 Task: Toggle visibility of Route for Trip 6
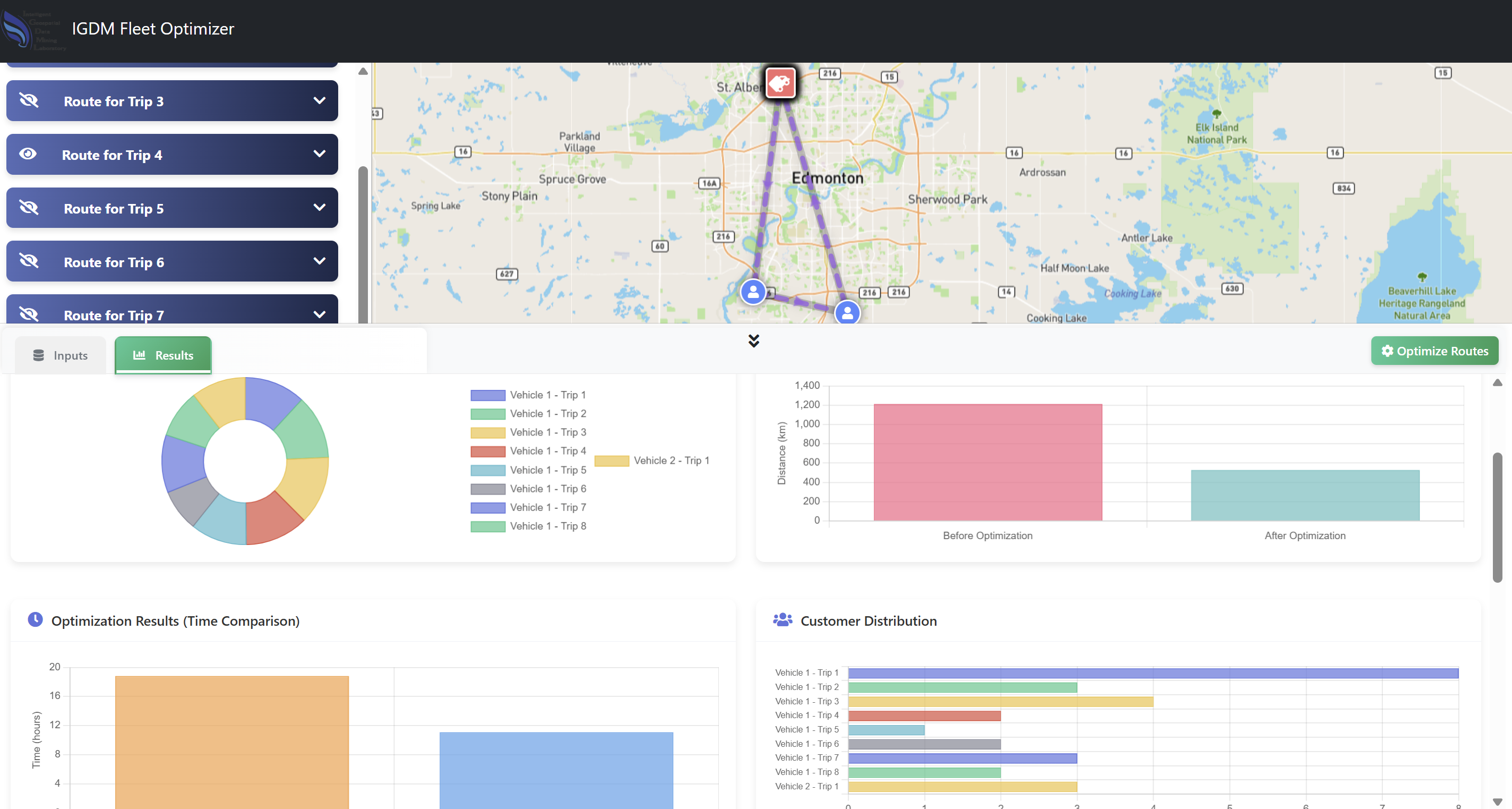click(29, 261)
